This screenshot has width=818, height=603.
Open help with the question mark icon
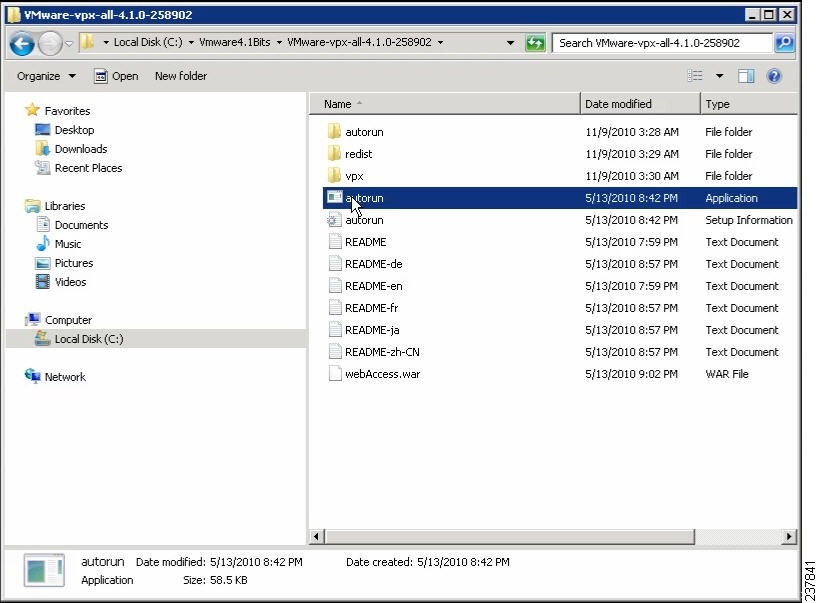pyautogui.click(x=774, y=76)
